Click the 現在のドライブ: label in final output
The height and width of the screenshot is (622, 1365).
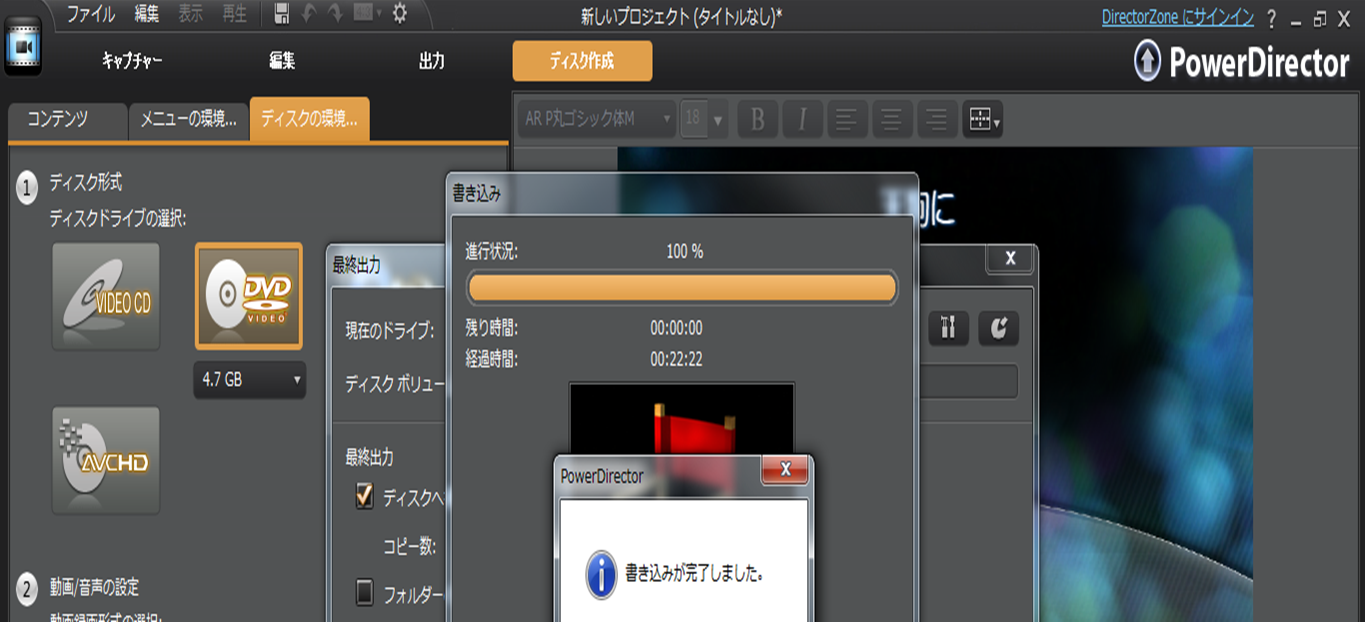(390, 329)
